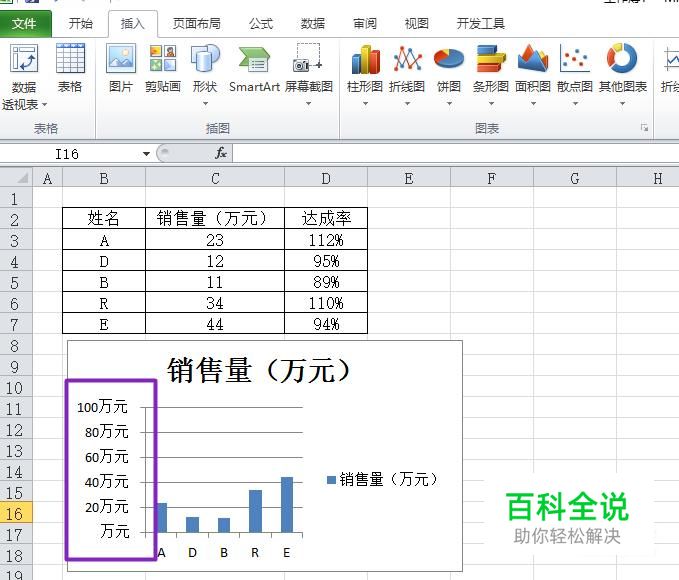Switch to the 公式 ribbon tab
The height and width of the screenshot is (580, 679).
coord(261,23)
